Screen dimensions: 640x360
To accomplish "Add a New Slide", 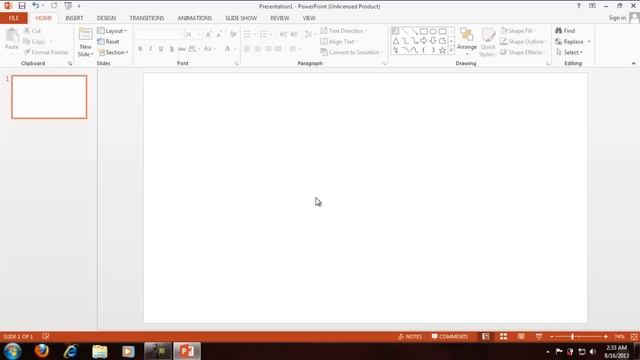I will pos(85,42).
